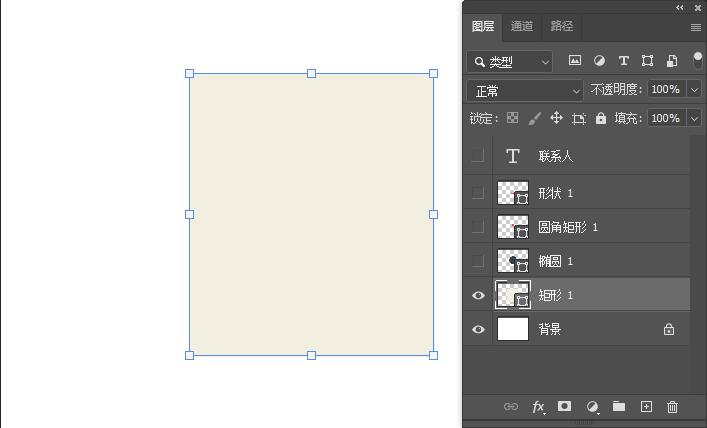Select the 矩形 1 layer name
The image size is (707, 428).
tap(556, 295)
